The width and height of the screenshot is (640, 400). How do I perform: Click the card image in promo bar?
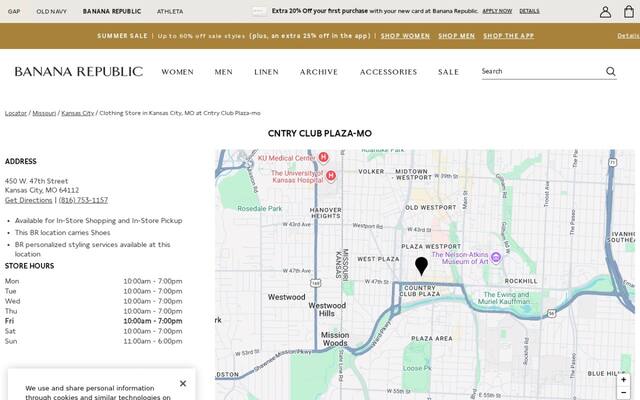(259, 11)
